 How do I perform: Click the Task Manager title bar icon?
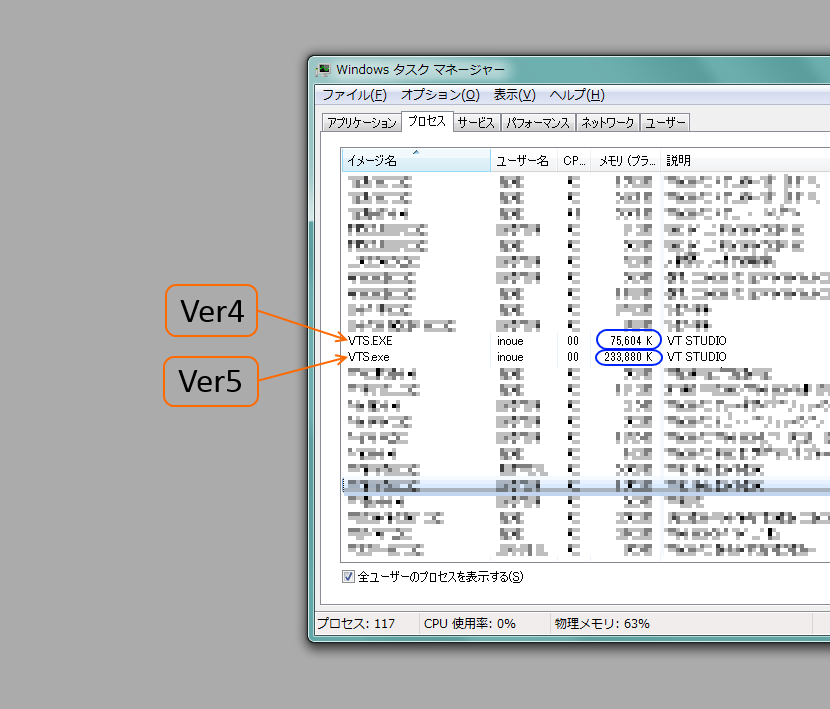tap(324, 70)
